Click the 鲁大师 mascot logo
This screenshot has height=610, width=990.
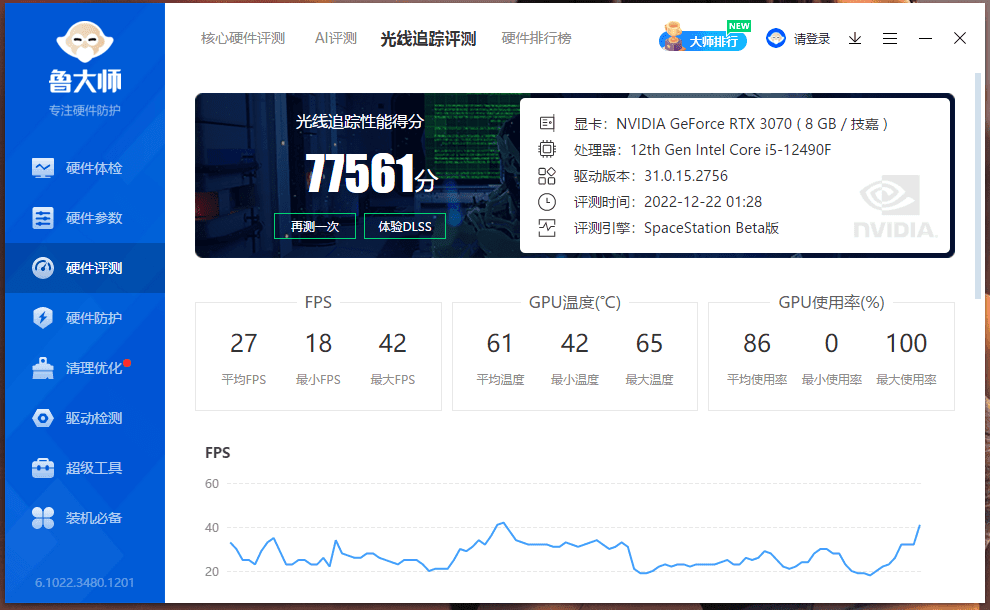[x=85, y=42]
